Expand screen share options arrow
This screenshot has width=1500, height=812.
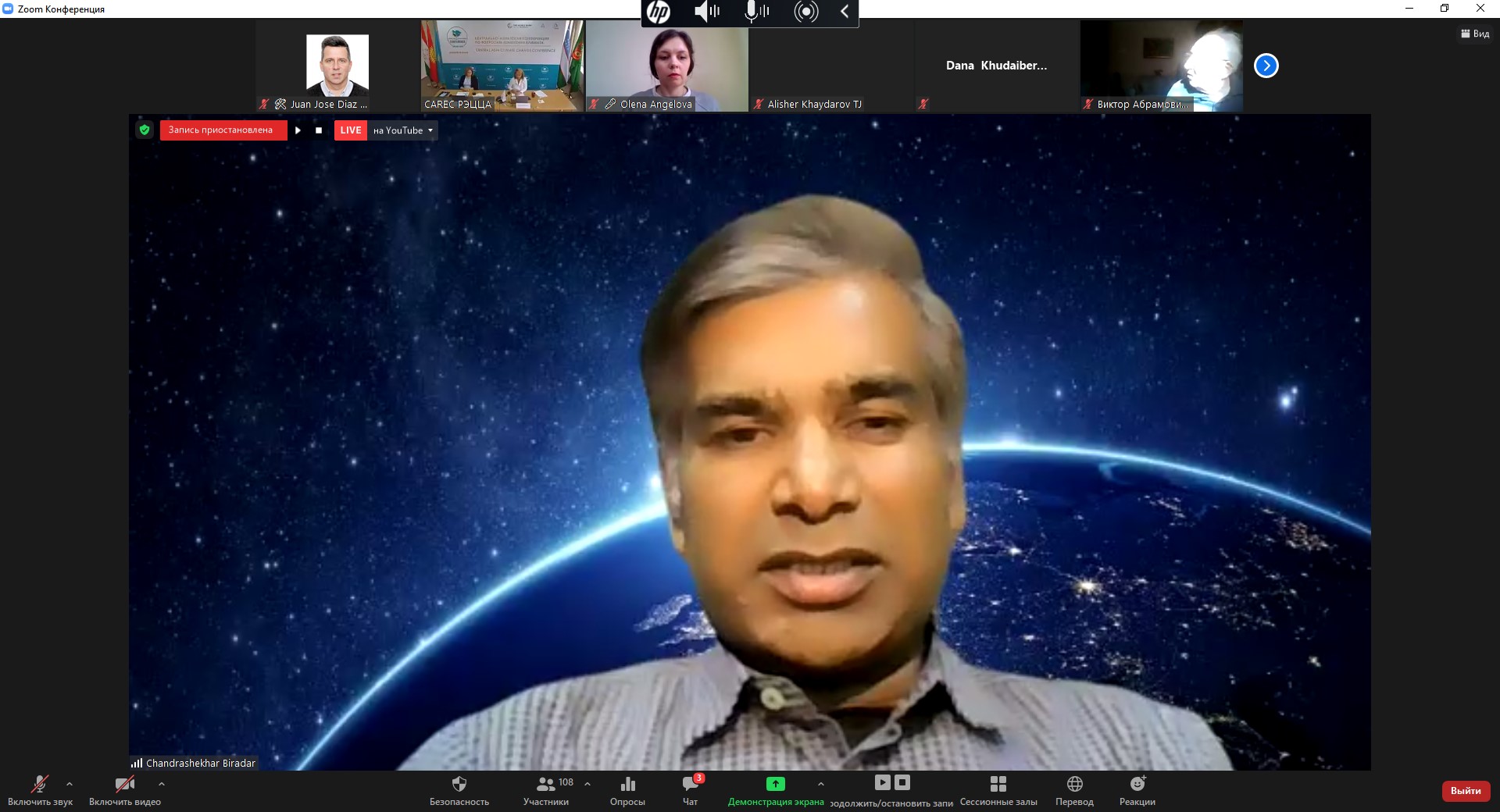click(x=821, y=784)
